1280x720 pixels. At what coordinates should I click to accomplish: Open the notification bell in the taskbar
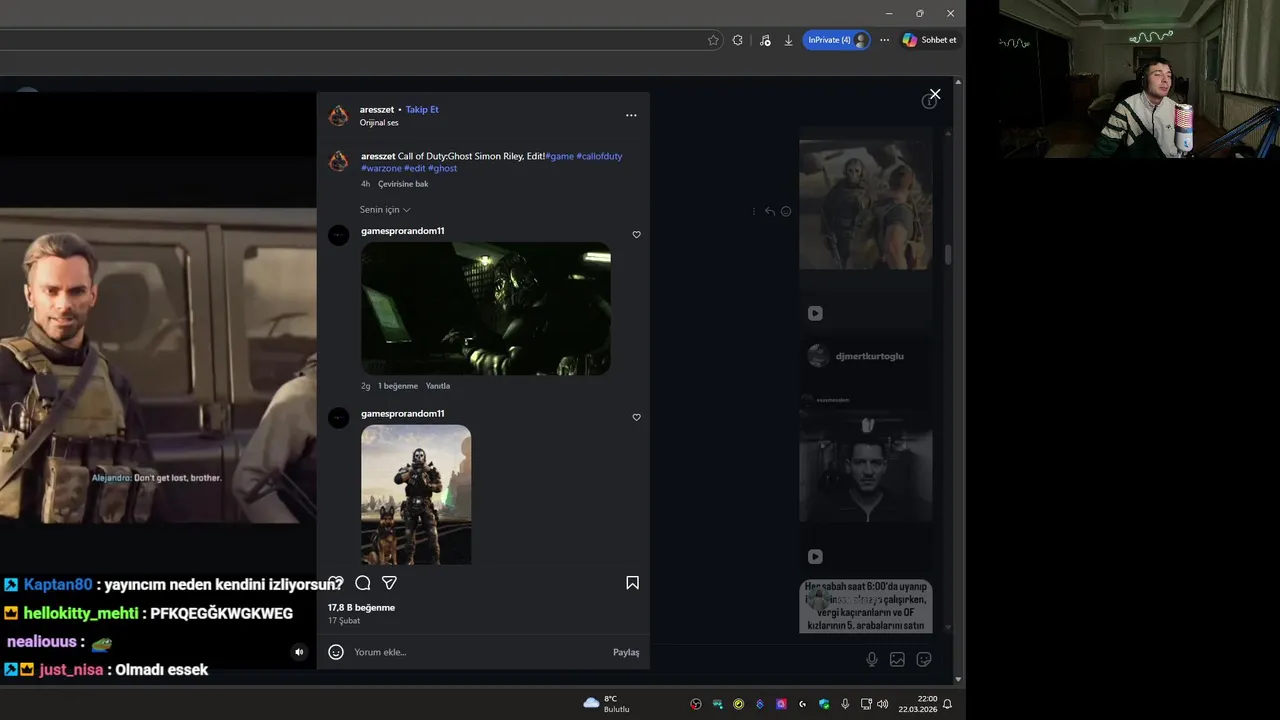pos(947,704)
